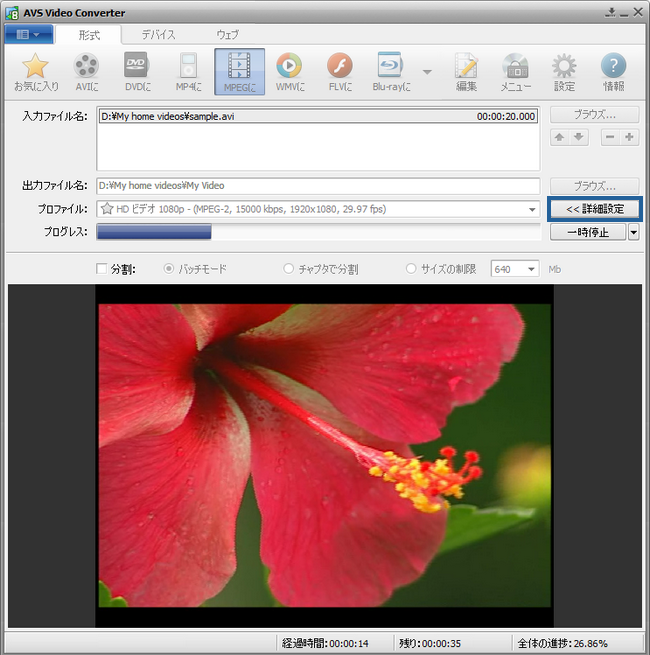
Task: Open the size limit 640 dropdown
Action: (529, 269)
